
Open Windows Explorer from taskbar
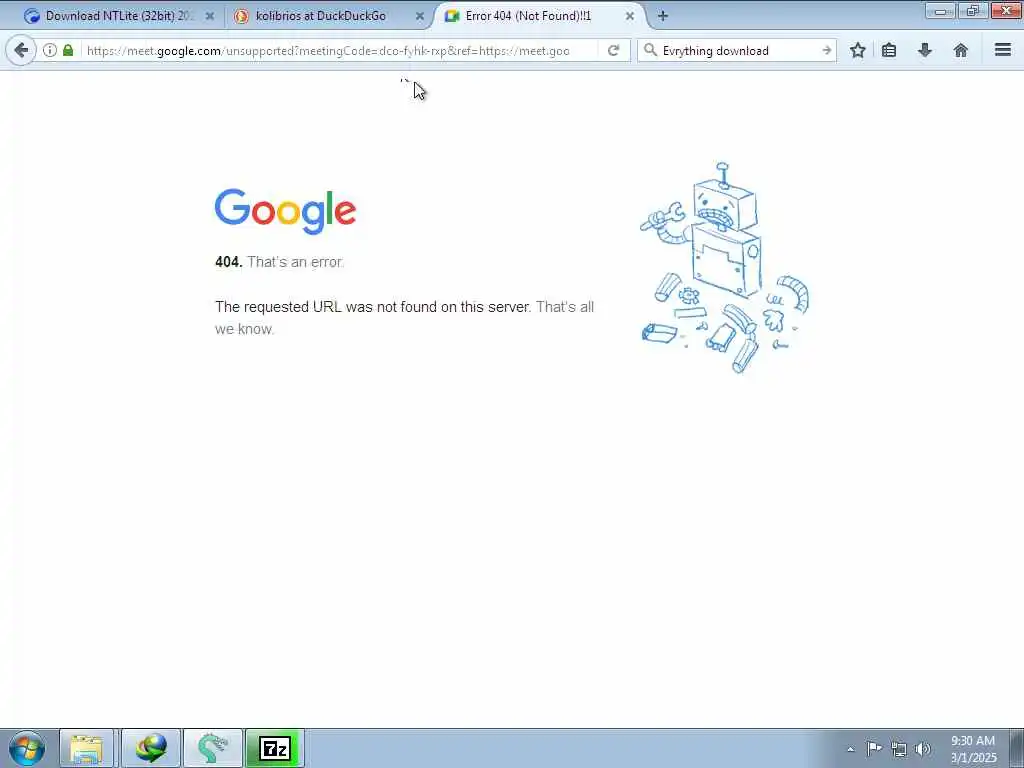tap(87, 748)
